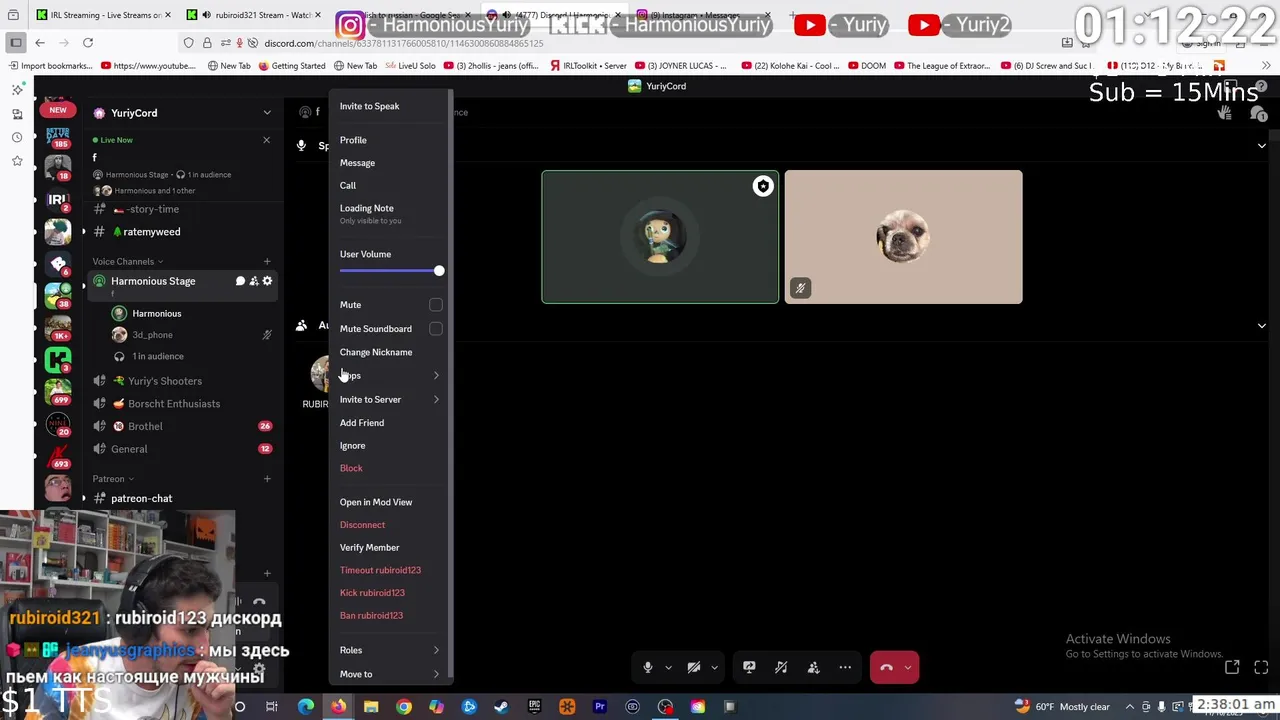Click the share screen icon
The height and width of the screenshot is (720, 1280).
[749, 667]
